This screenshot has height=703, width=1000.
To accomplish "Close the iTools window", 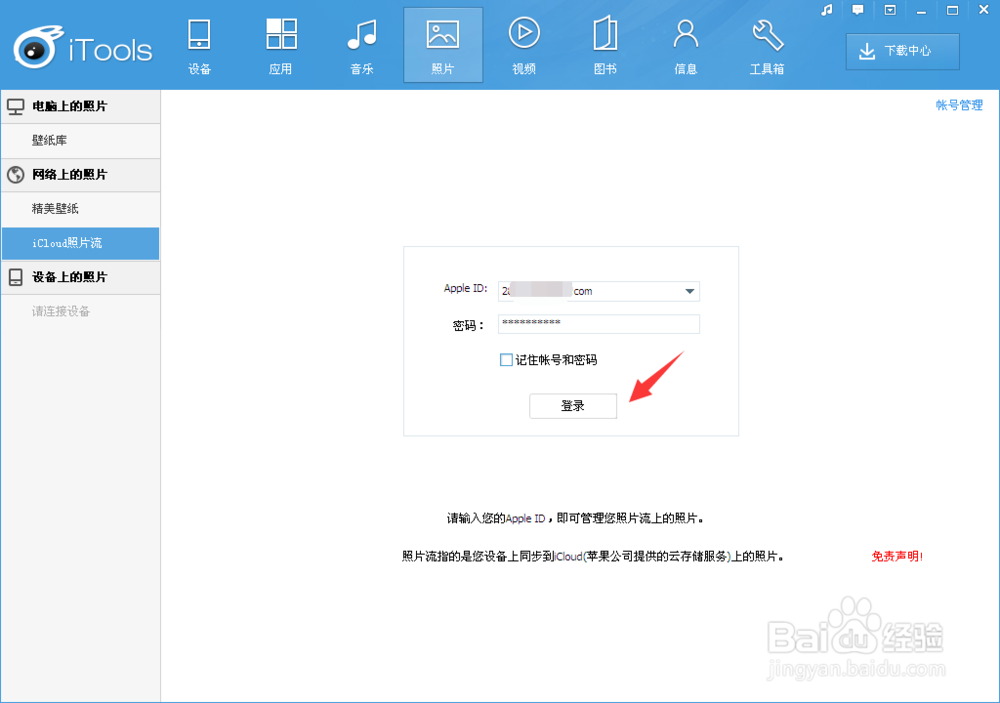I will (x=983, y=10).
